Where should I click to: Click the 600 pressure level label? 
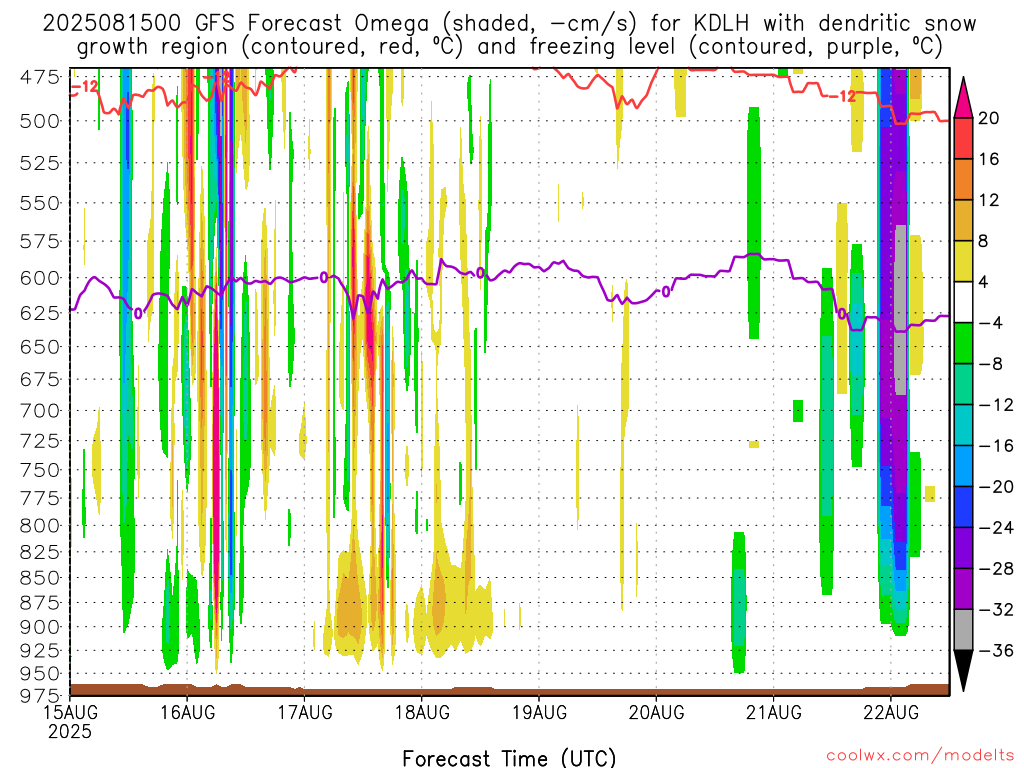click(40, 278)
